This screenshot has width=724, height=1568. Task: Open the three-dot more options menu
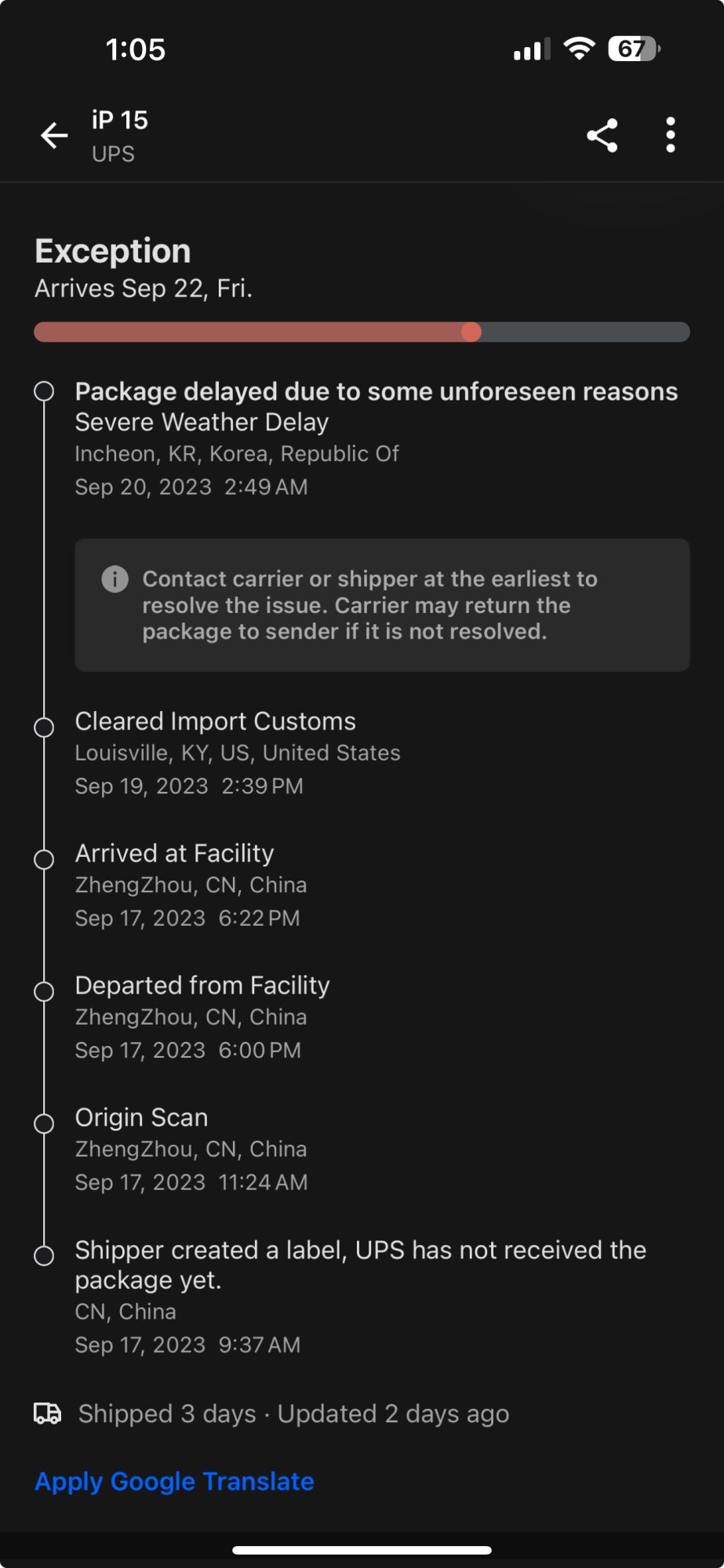coord(670,136)
